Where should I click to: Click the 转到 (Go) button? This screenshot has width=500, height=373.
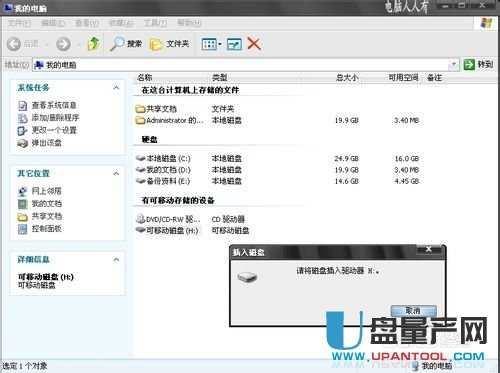pyautogui.click(x=478, y=64)
